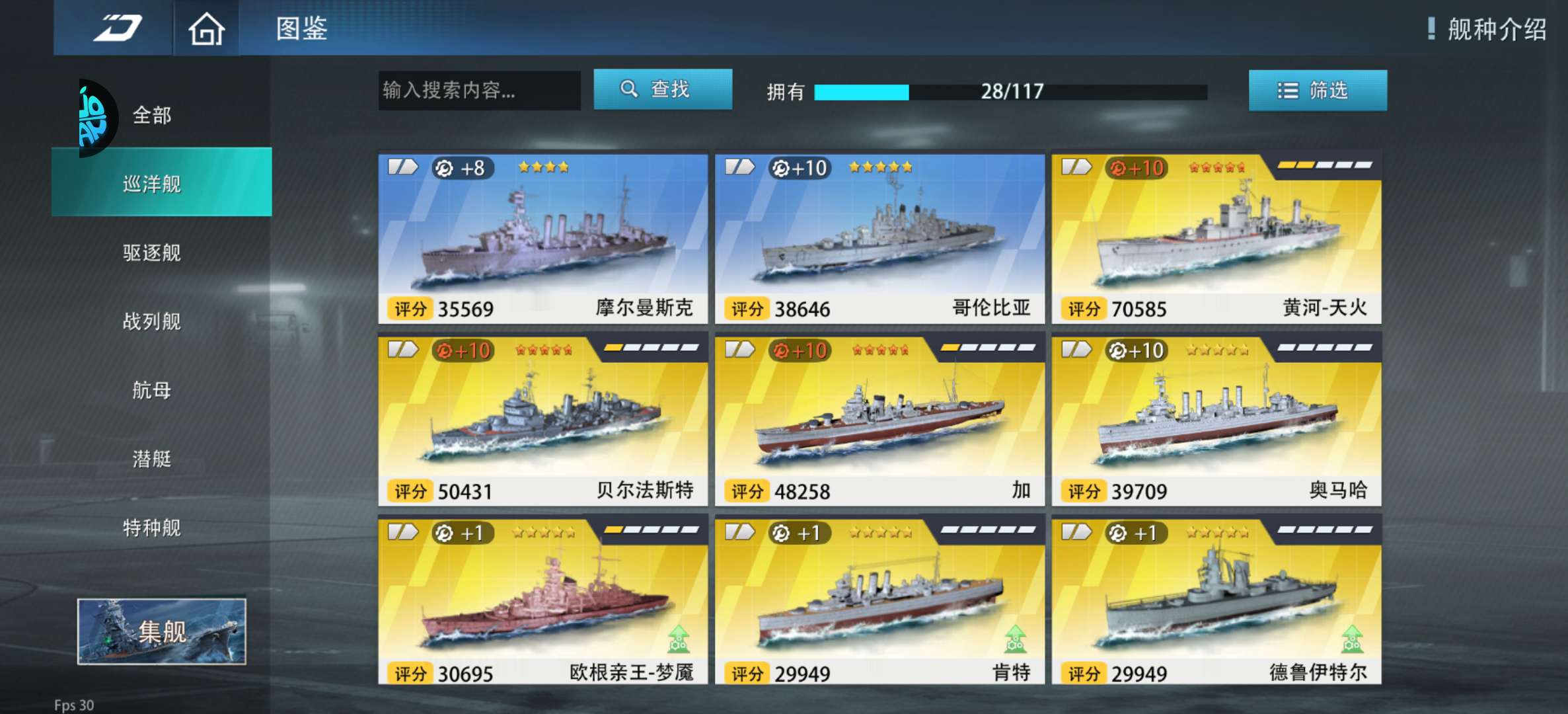Open the 筛选 filter list
This screenshot has width=1568, height=714.
[1318, 90]
